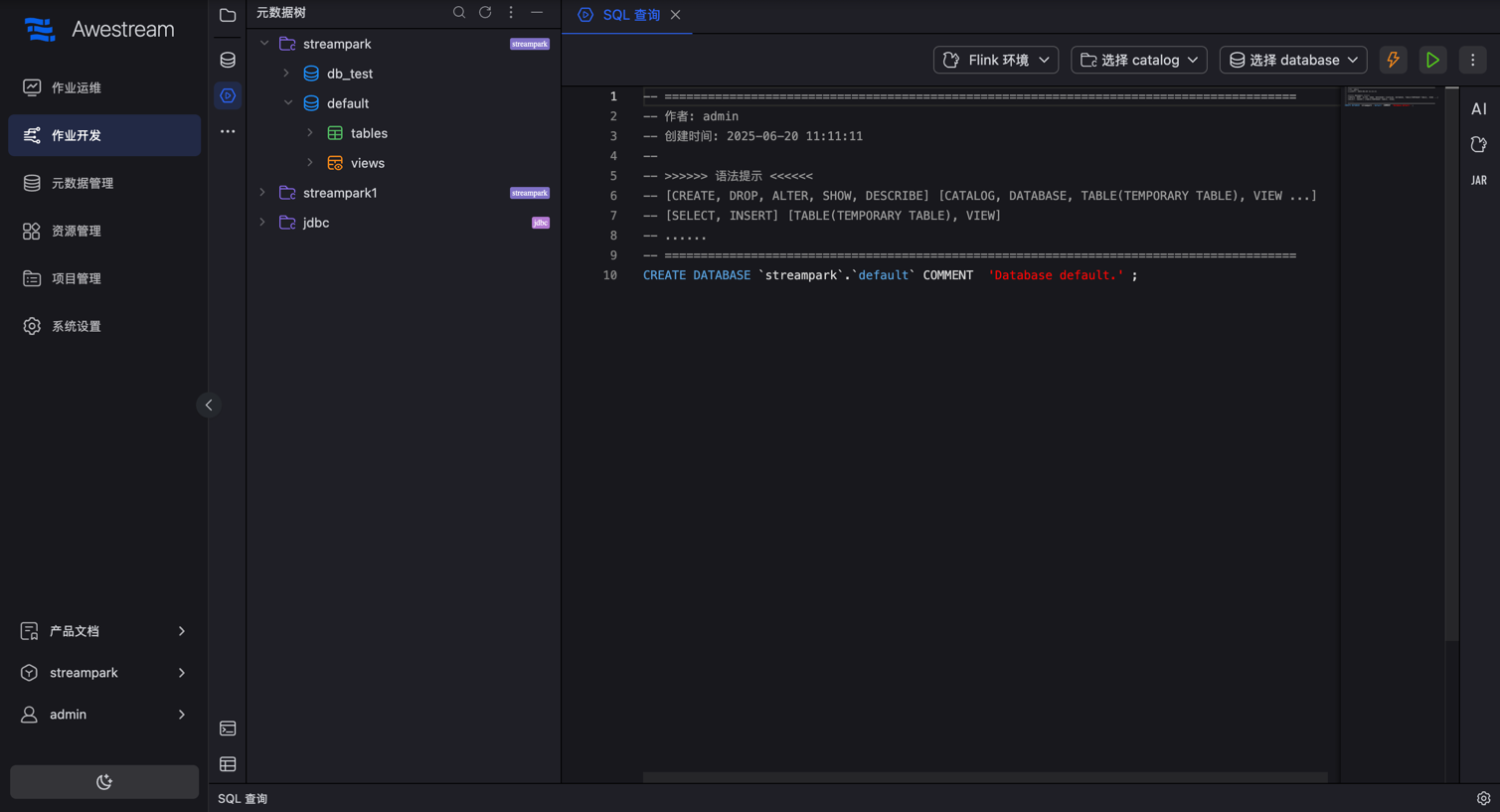Open the 产品文档 link
The height and width of the screenshot is (812, 1500).
[75, 631]
